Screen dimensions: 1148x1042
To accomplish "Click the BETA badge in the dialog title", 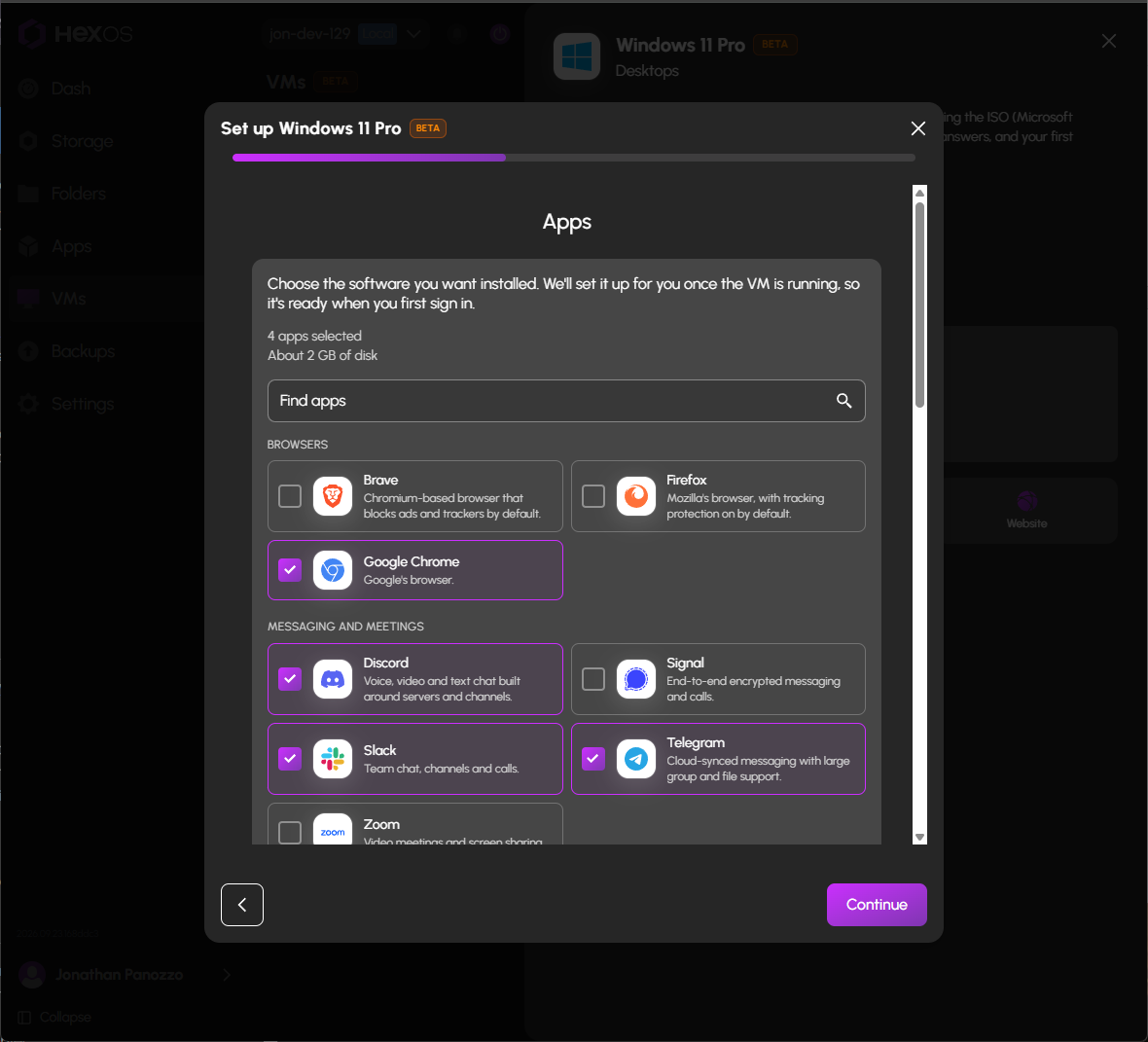I will tap(427, 128).
